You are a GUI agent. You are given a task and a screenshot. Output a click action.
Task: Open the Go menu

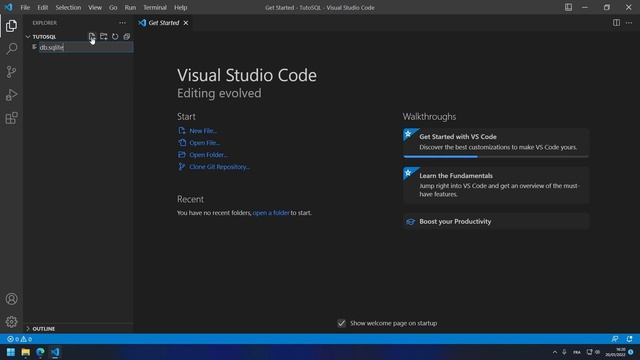(113, 7)
